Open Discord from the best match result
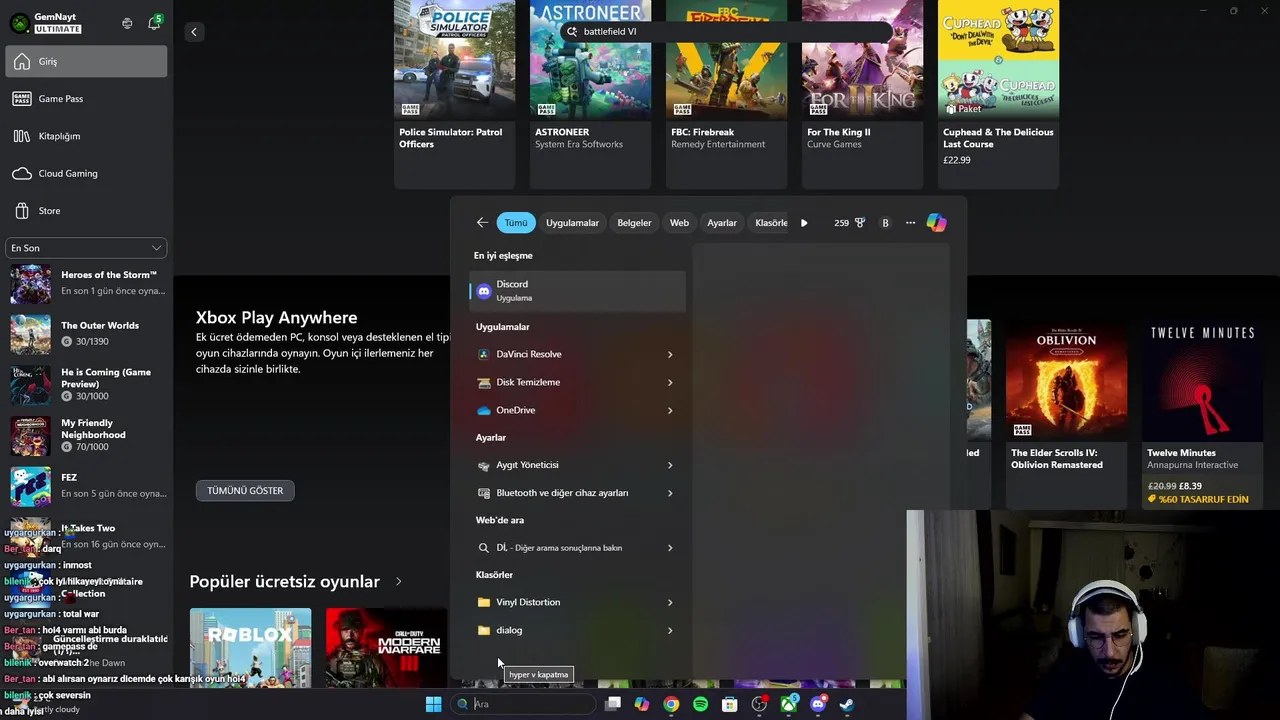 point(578,290)
